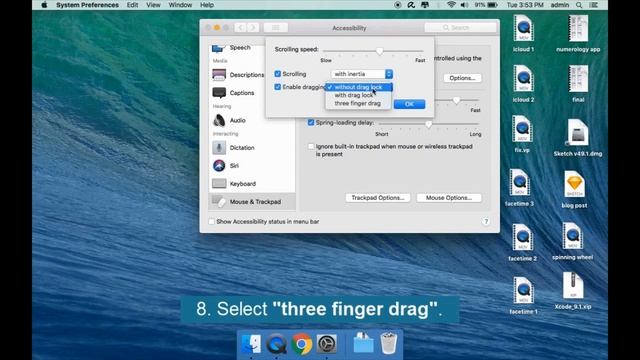This screenshot has height=360, width=640.
Task: Open the Help menu
Action: pos(207,5)
